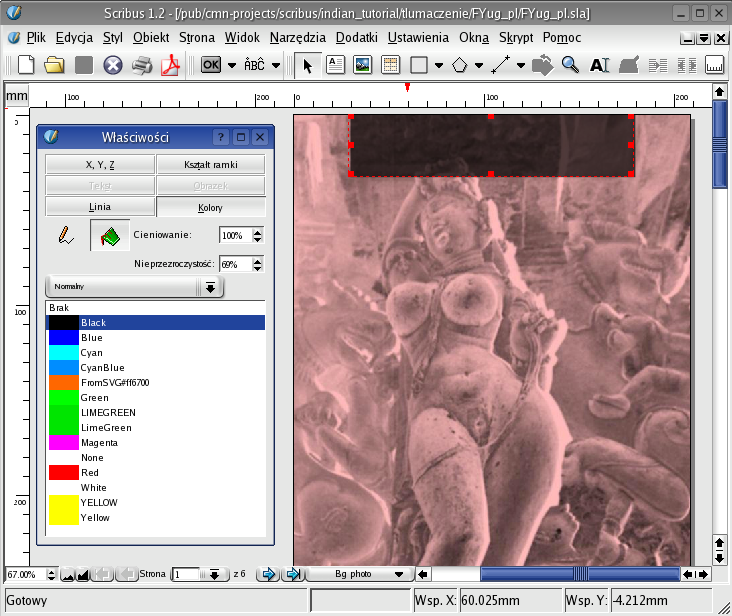Open the Narzędzia menu
Image resolution: width=732 pixels, height=616 pixels.
[298, 37]
